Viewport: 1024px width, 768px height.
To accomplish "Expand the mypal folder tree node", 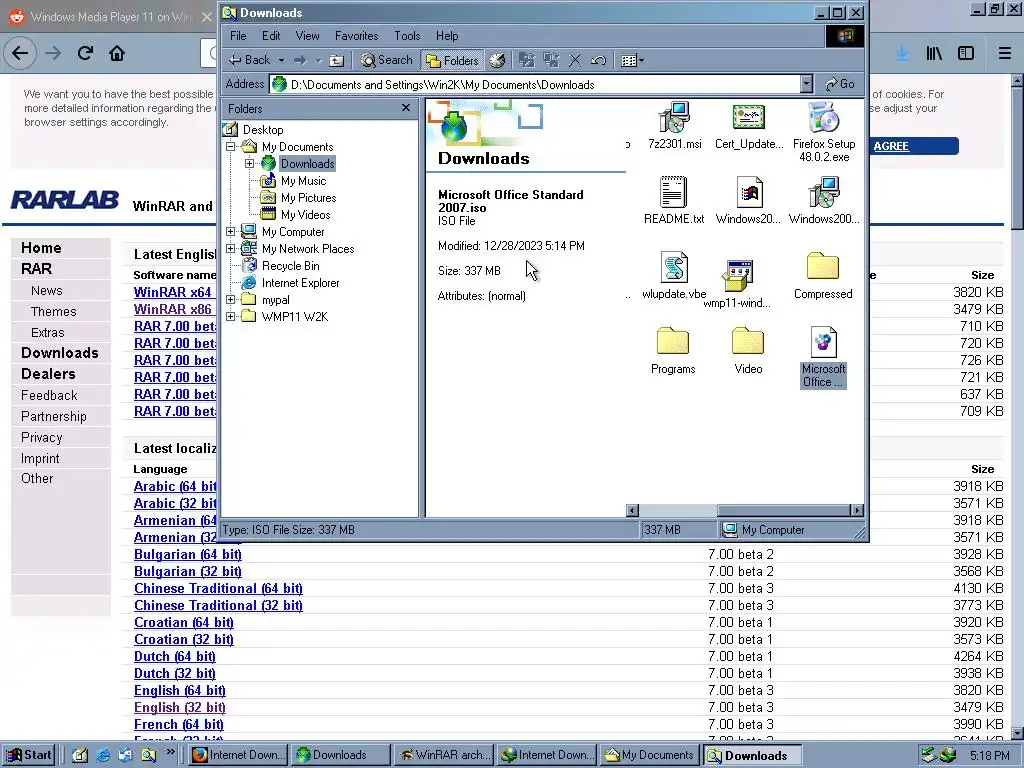I will point(231,300).
